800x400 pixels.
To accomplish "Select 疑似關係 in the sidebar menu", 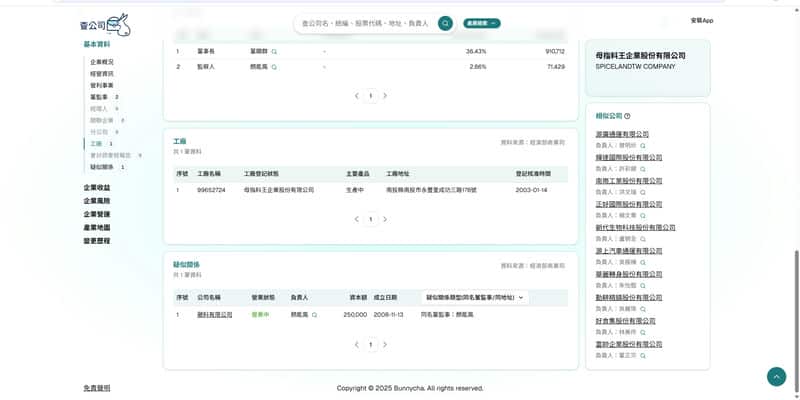I will coord(102,167).
